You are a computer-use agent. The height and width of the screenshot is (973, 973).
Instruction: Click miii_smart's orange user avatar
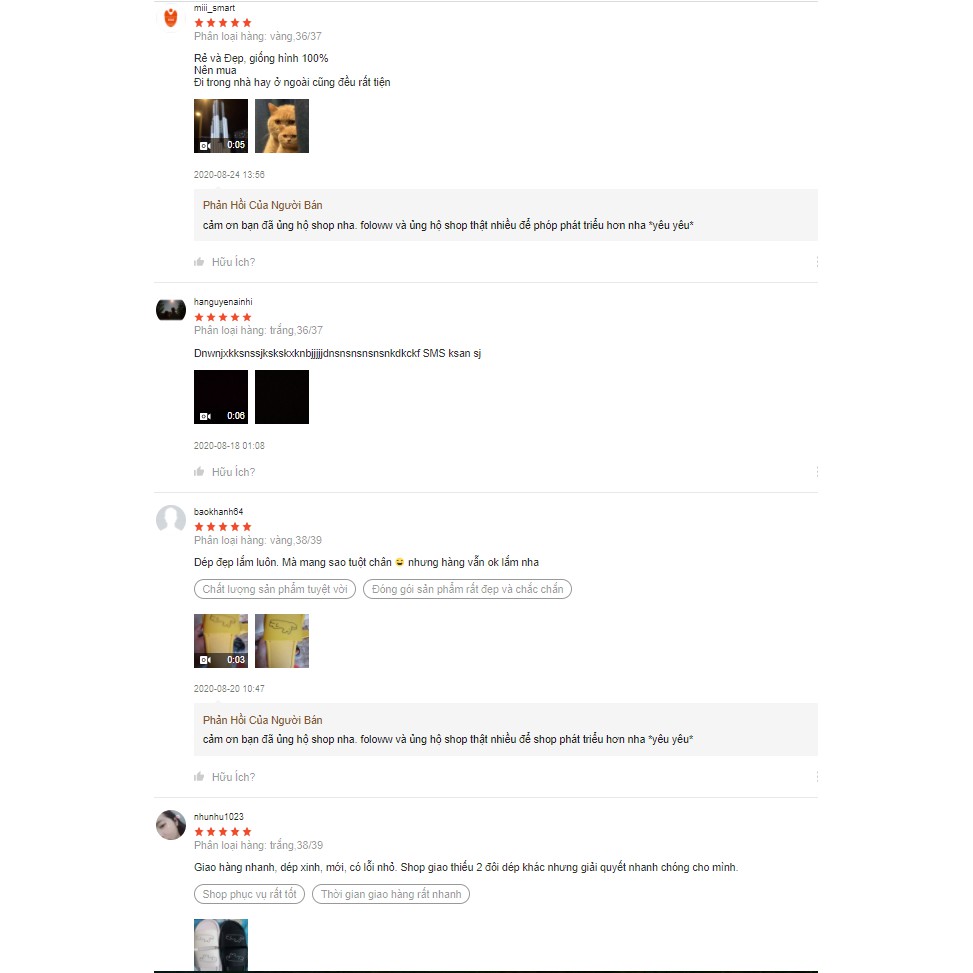point(171,17)
